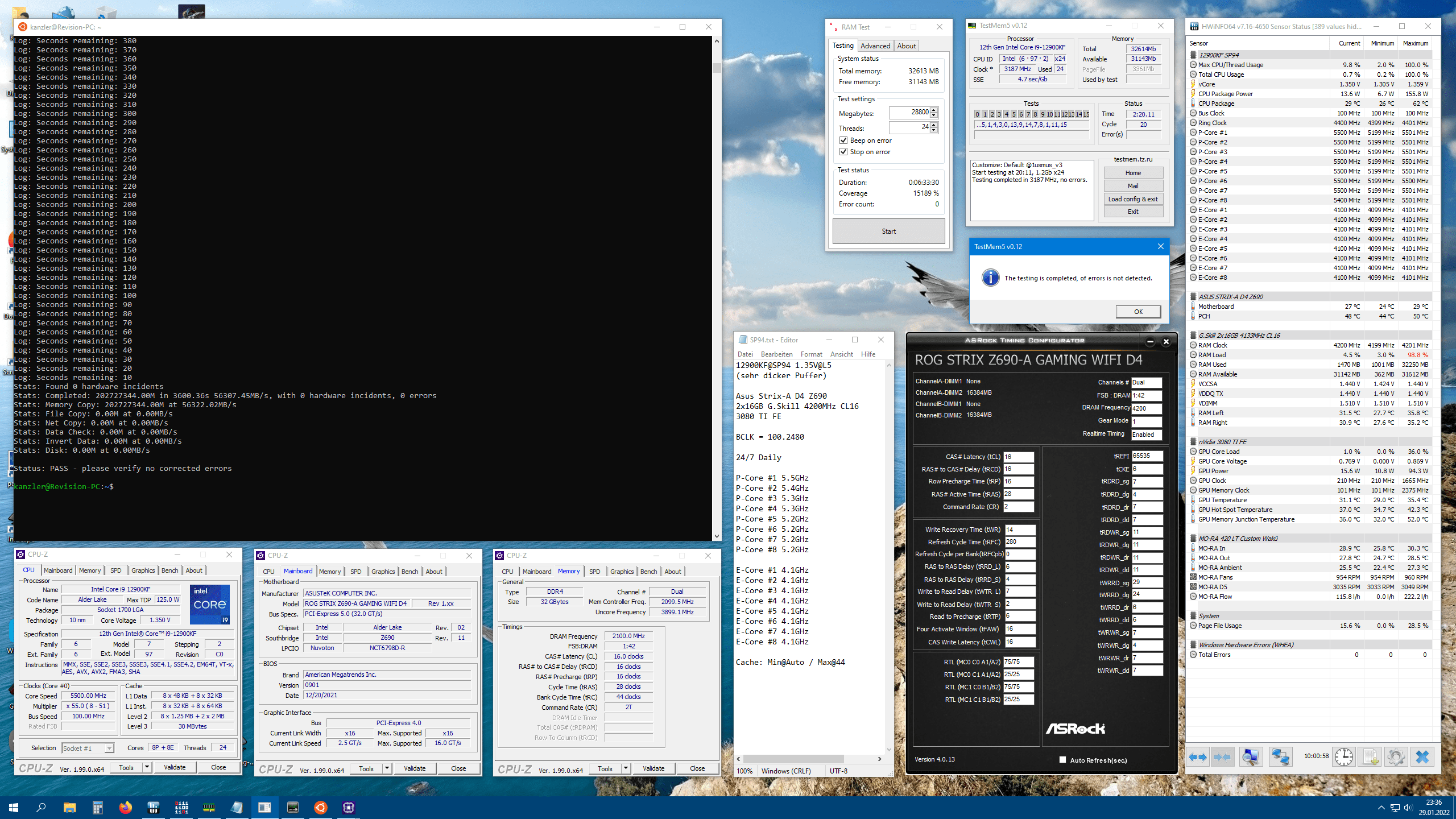Image resolution: width=1456 pixels, height=819 pixels.
Task: Switch to green RAM stick taskbar icon
Action: (209, 807)
